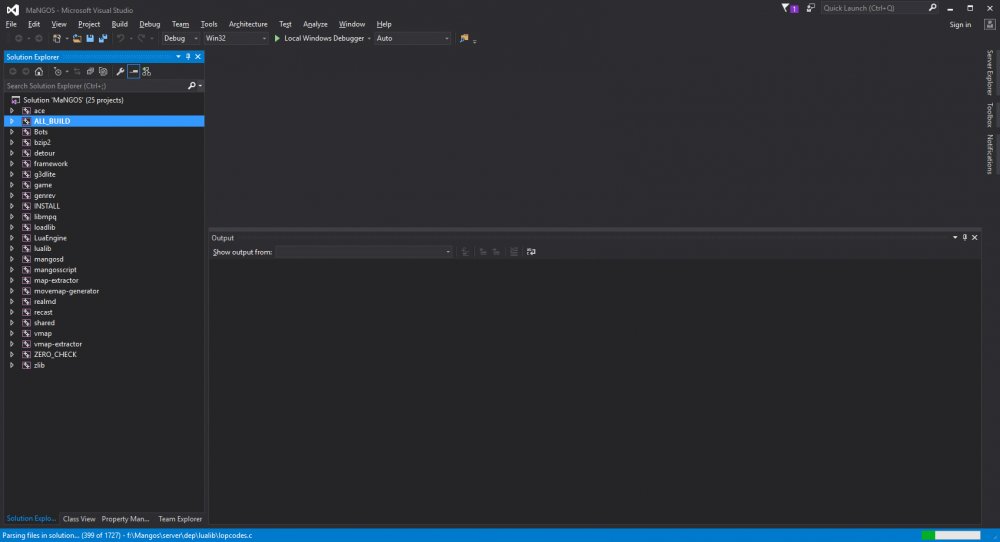Click the Undo arrow icon

pos(121,38)
